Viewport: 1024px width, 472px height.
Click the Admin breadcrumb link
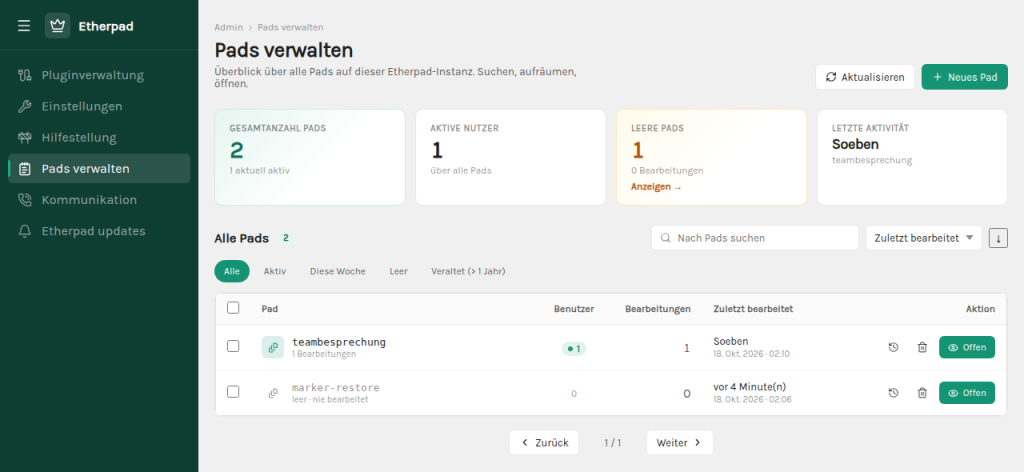click(x=228, y=27)
